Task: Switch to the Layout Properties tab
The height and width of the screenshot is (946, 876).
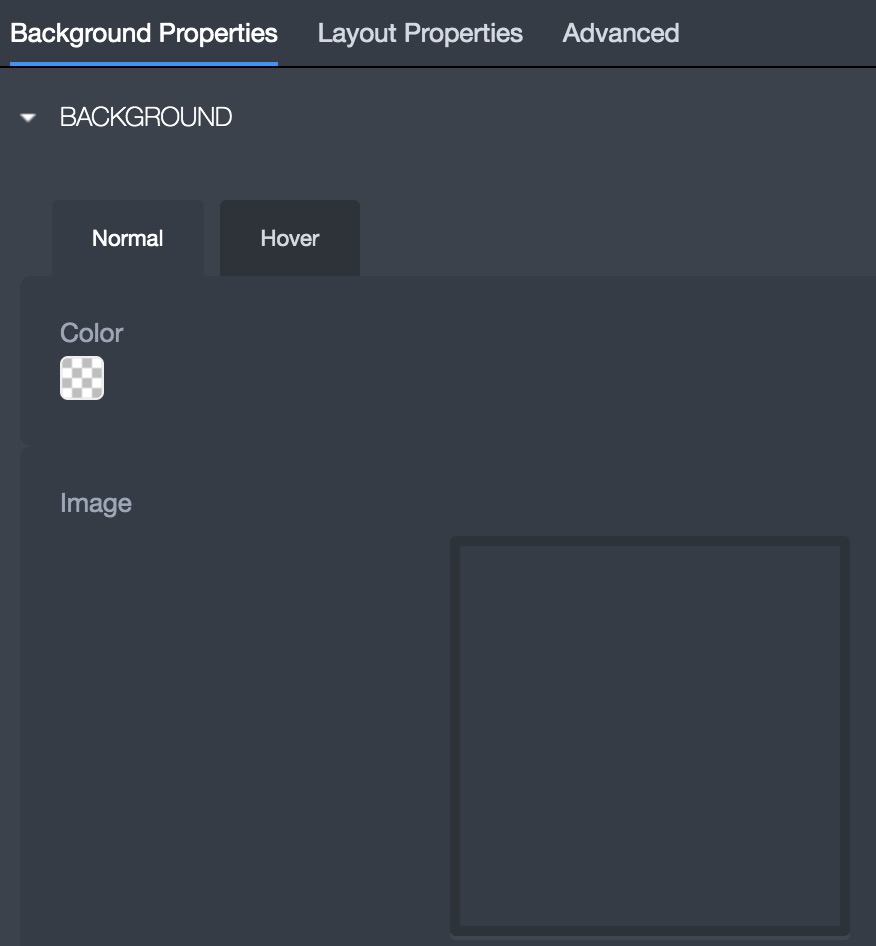Action: [420, 33]
